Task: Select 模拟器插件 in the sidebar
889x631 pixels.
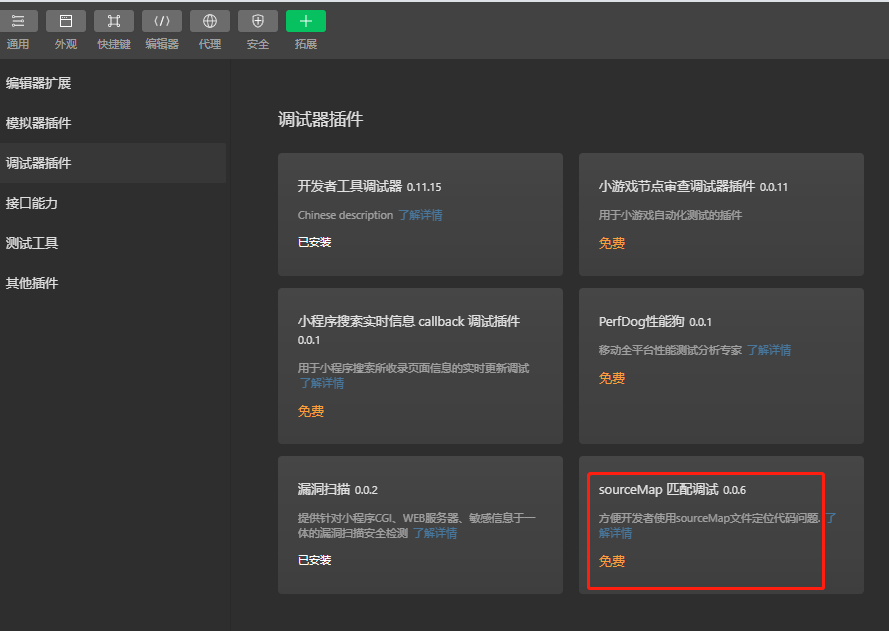Action: 113,123
